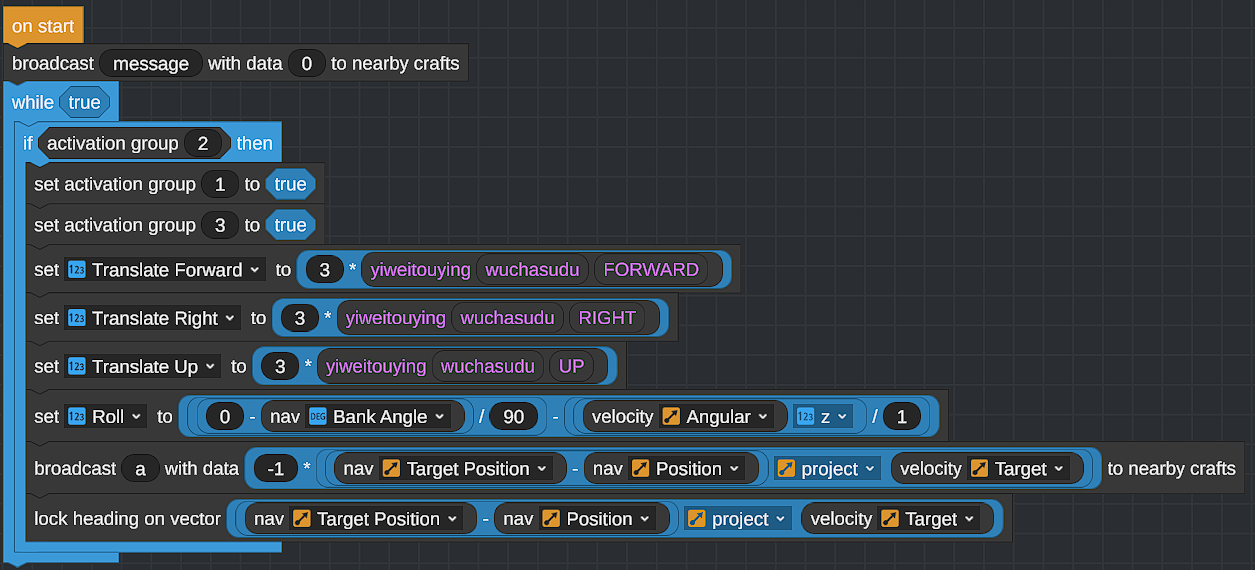Select the "while" loop block label

pyautogui.click(x=32, y=103)
